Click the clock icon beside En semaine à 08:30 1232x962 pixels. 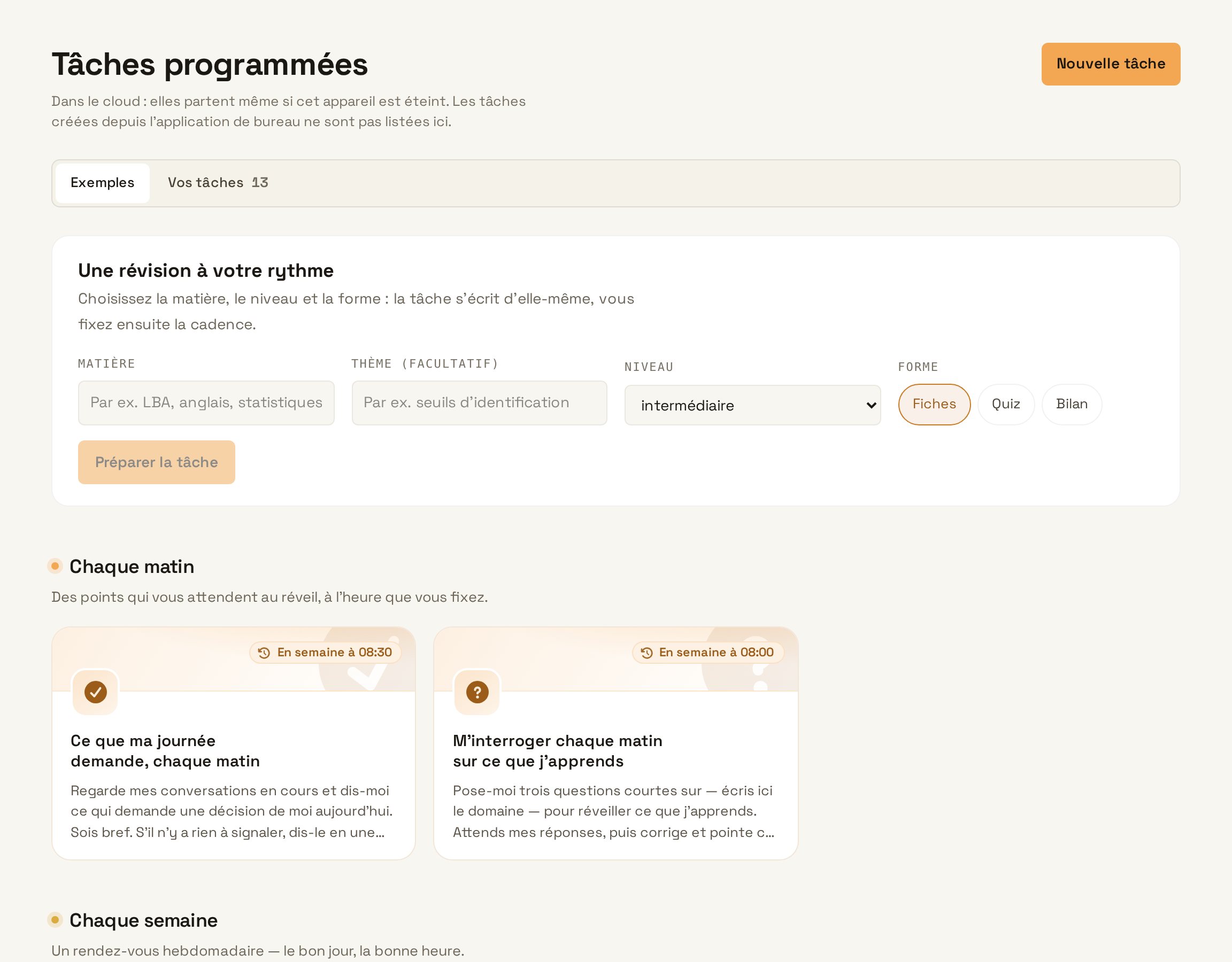(x=264, y=653)
